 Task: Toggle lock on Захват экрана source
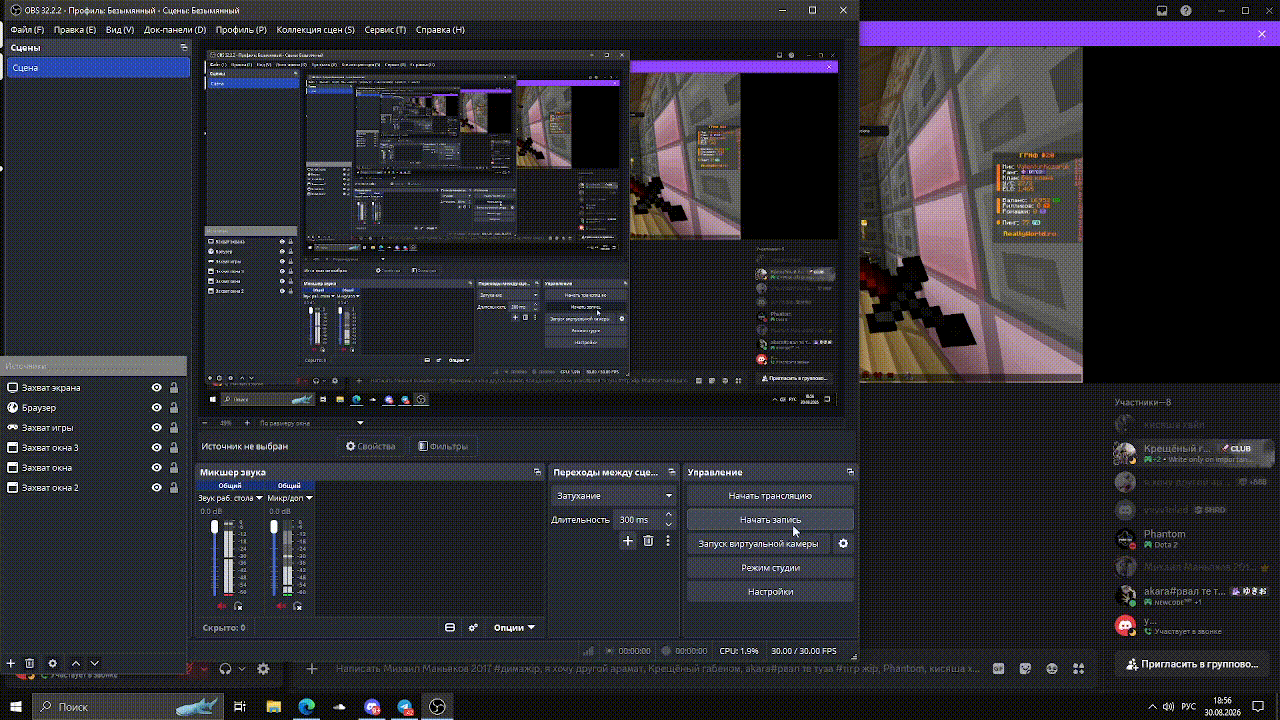(174, 388)
